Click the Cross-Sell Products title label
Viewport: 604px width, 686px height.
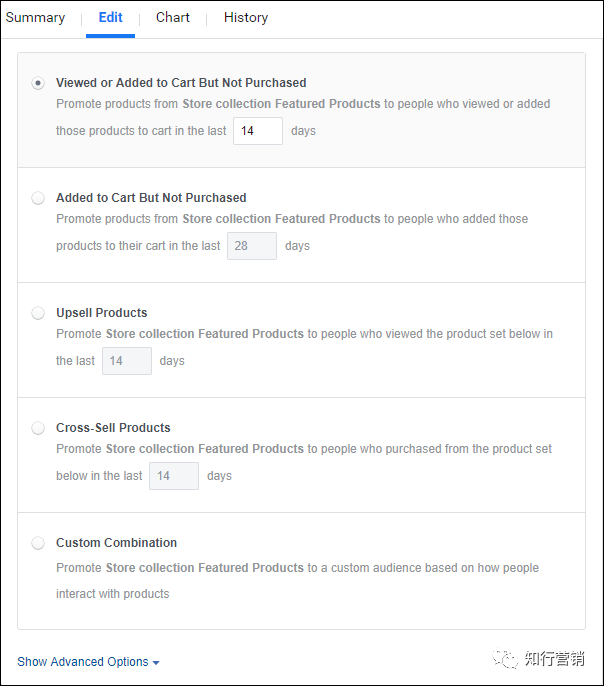(x=113, y=428)
